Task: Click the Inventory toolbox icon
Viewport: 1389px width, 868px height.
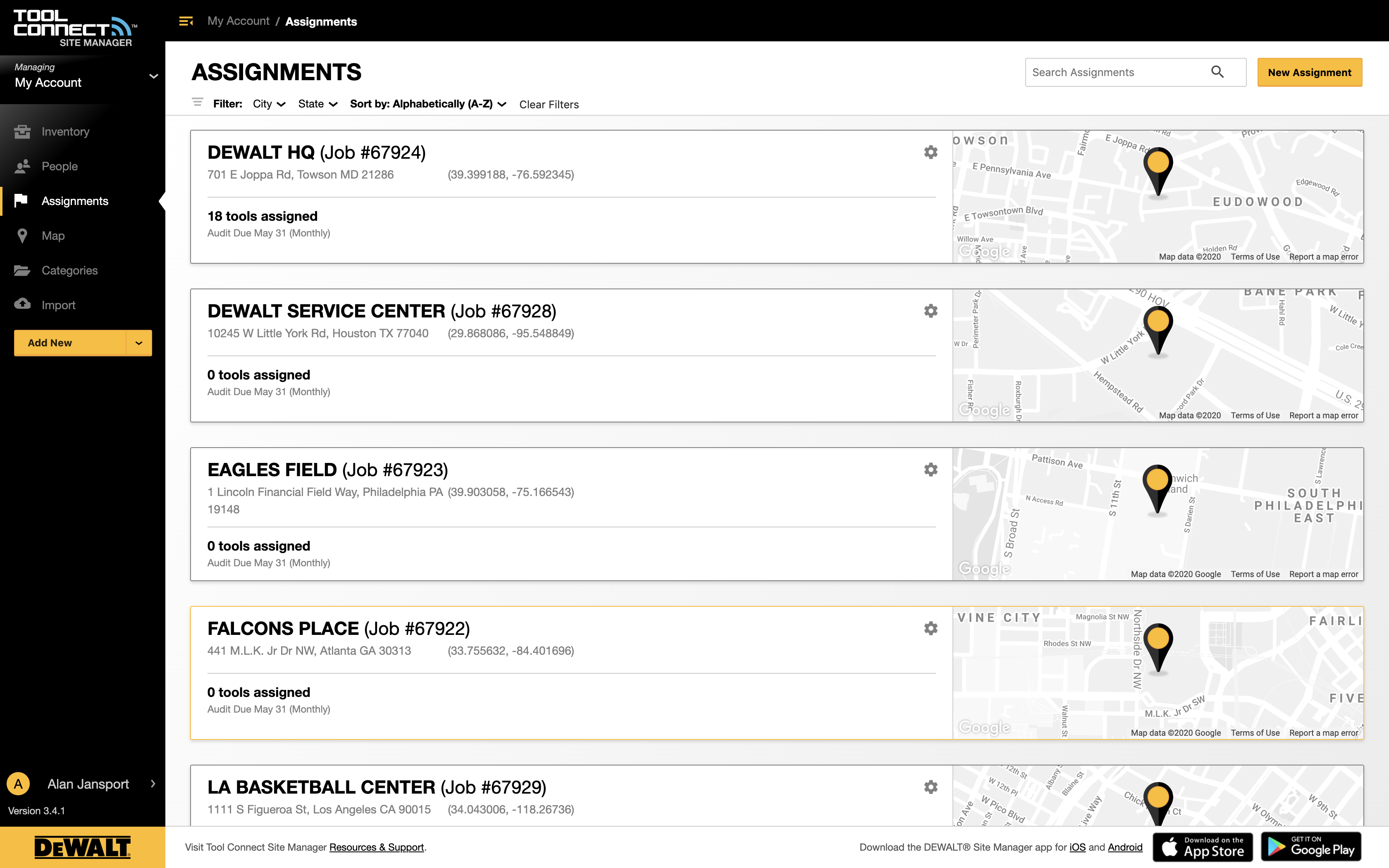Action: coord(22,131)
